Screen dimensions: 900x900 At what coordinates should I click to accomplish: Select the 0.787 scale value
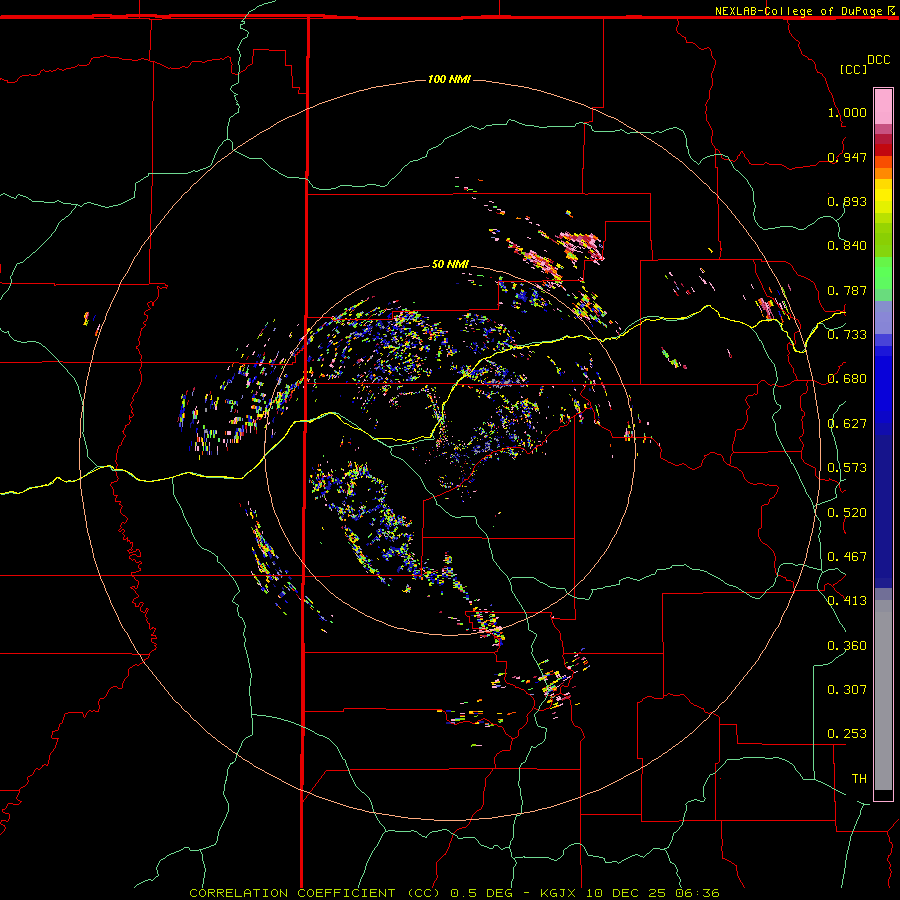click(847, 290)
